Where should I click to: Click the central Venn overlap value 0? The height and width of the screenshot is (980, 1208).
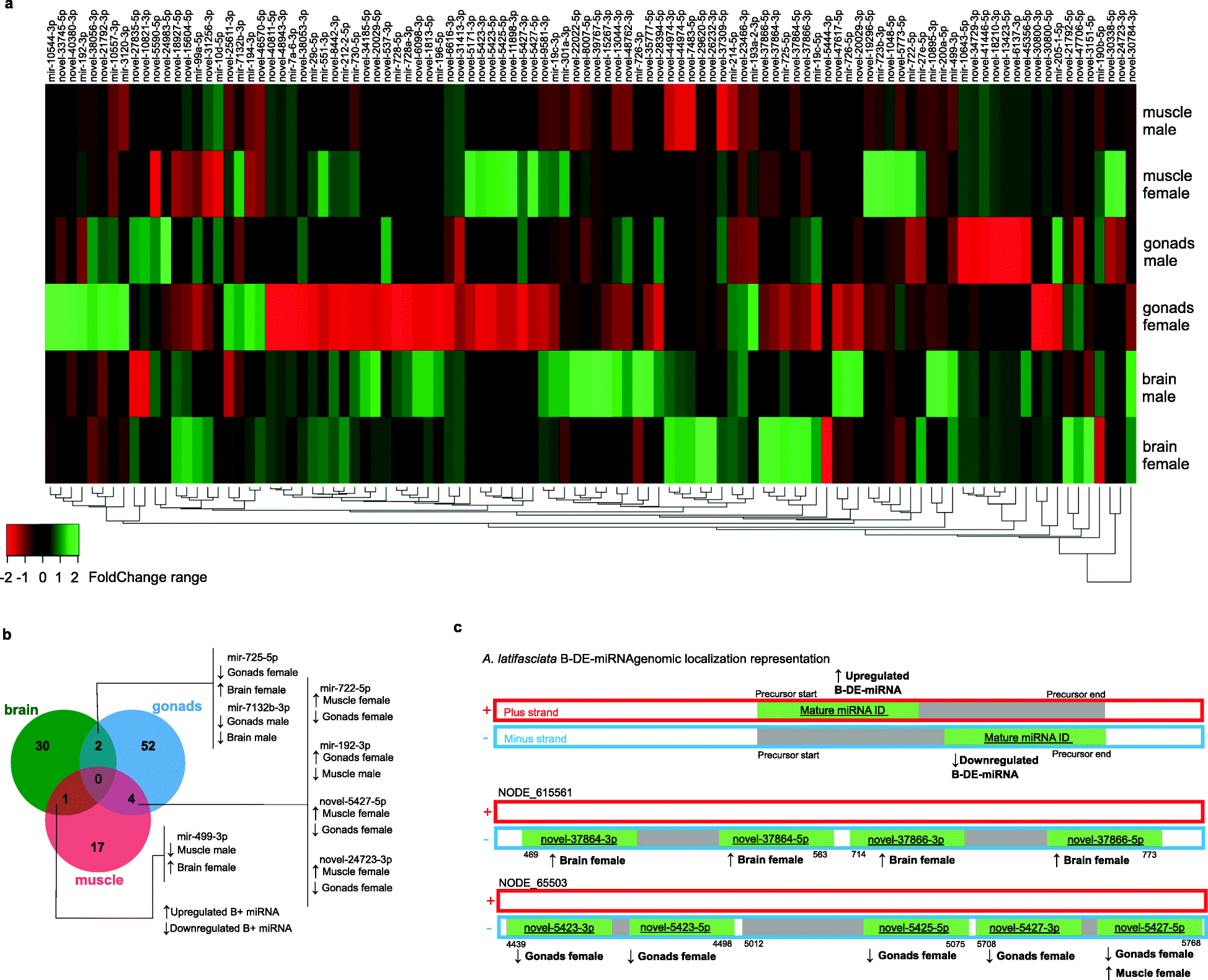coord(98,779)
